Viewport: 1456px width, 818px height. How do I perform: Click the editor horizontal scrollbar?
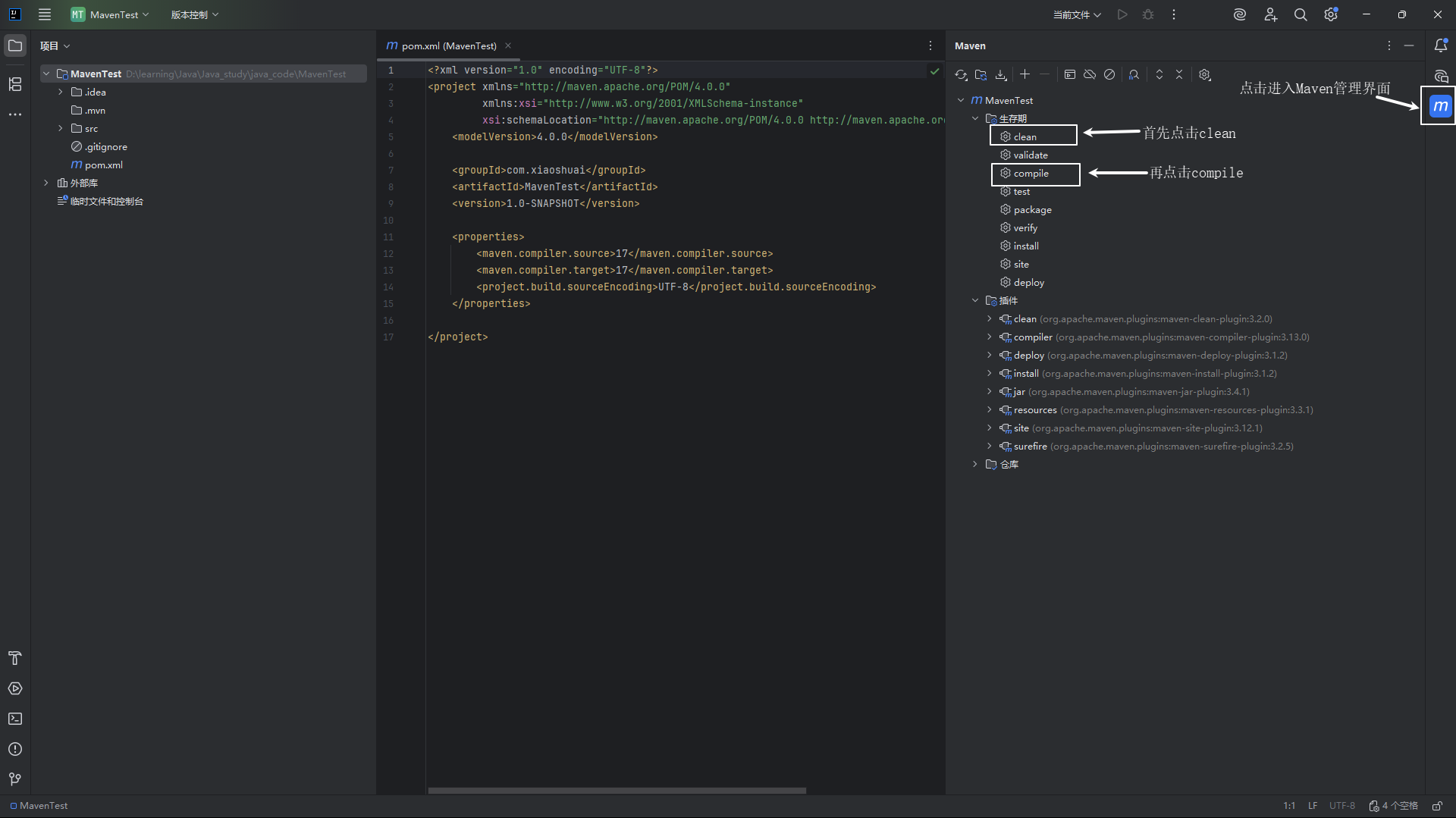coord(616,790)
